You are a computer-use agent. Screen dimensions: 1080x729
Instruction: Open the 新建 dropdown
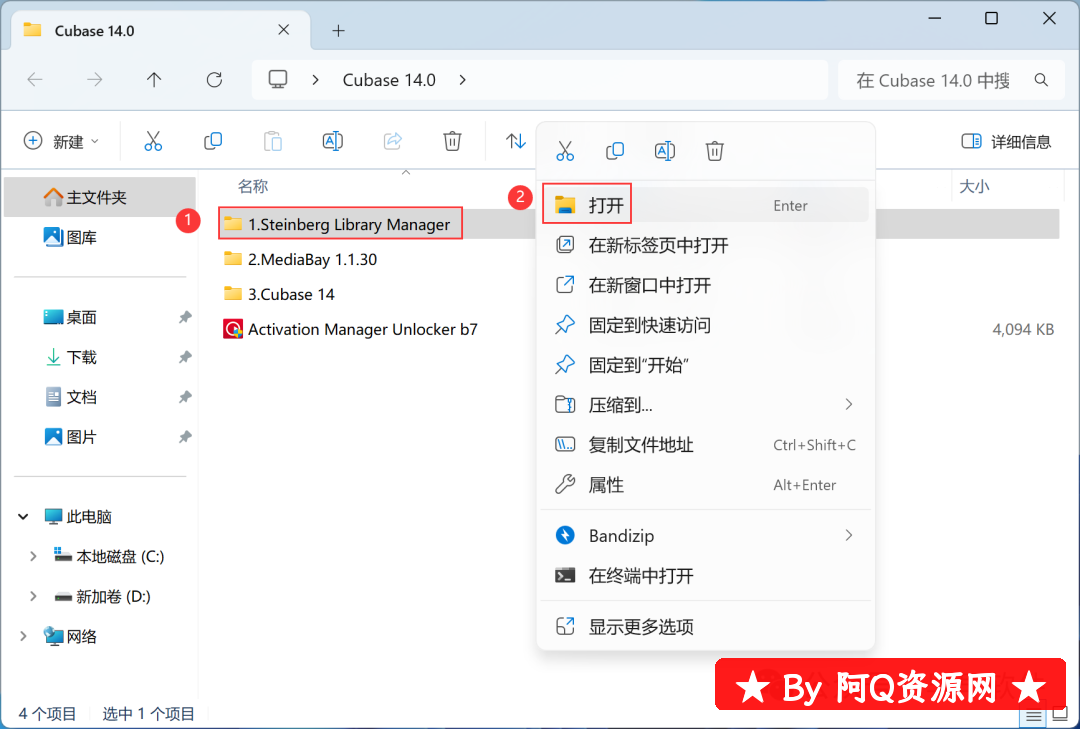point(61,141)
